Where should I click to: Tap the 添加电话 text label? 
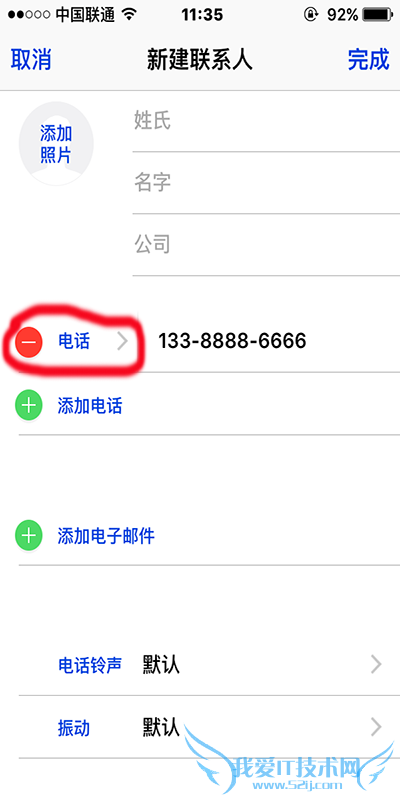point(90,407)
